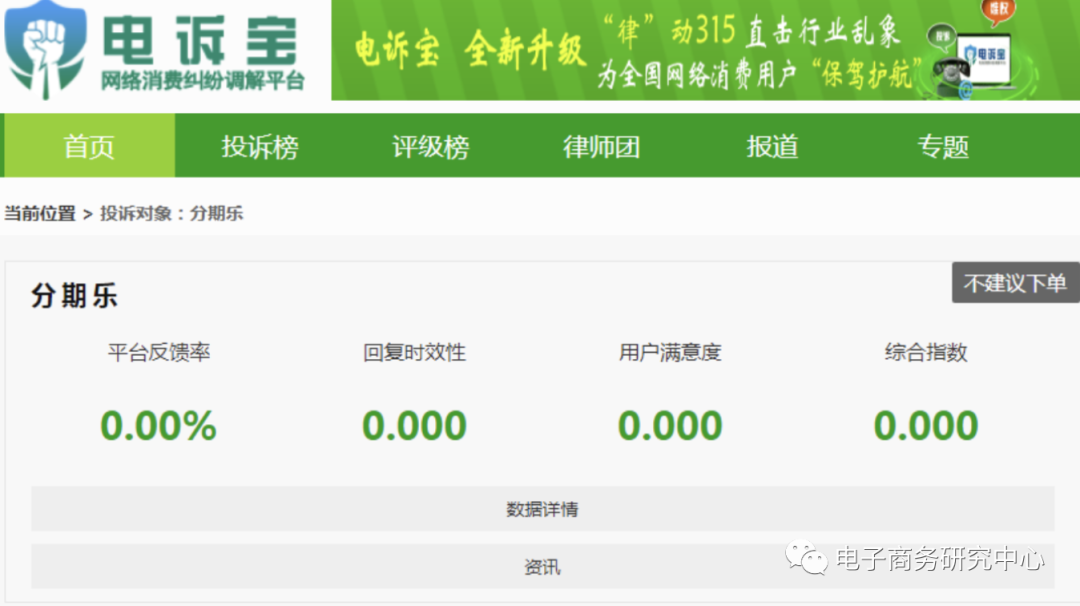1080x606 pixels.
Task: Click the 不建议下单 label
Action: coord(1015,283)
